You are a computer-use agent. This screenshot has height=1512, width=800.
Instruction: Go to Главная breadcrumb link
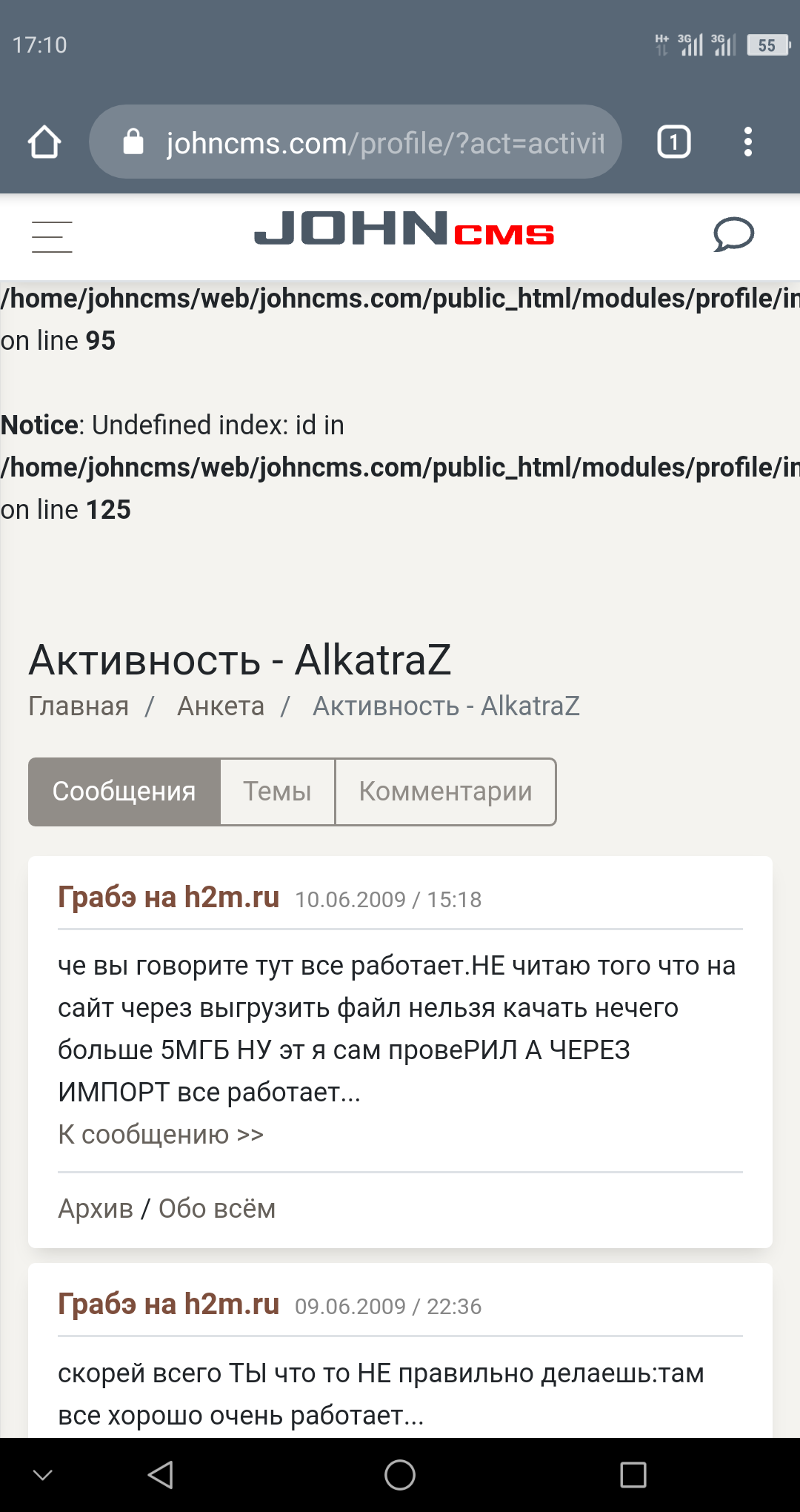(79, 706)
